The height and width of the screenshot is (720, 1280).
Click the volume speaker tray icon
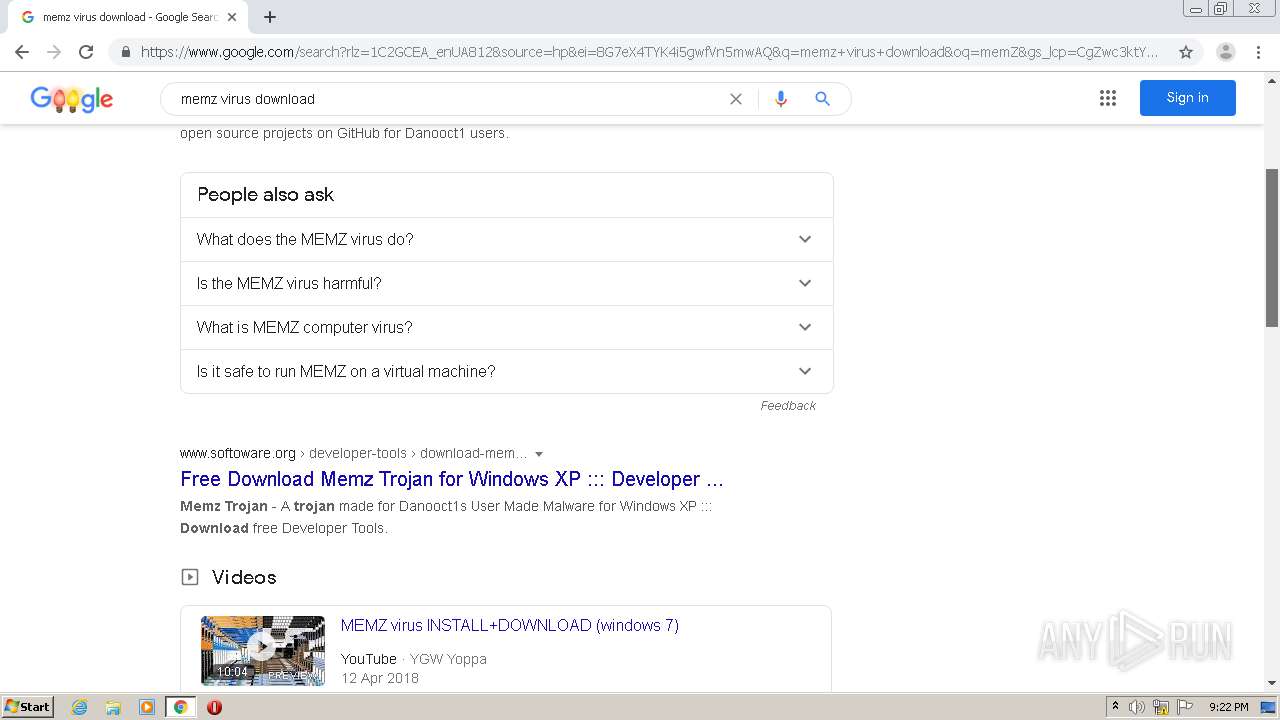(x=1137, y=707)
